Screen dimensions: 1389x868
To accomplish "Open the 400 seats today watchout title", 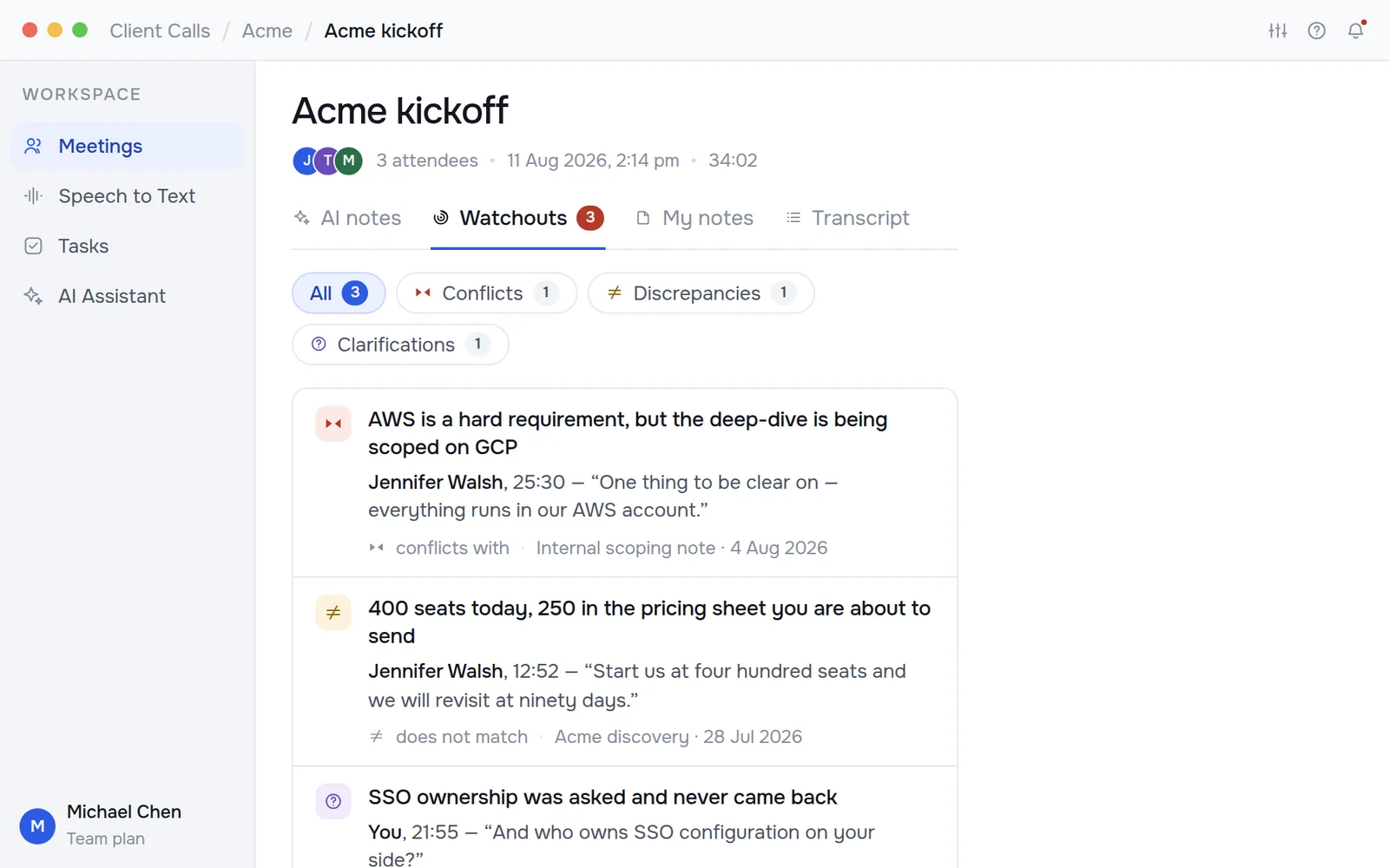I will point(649,622).
